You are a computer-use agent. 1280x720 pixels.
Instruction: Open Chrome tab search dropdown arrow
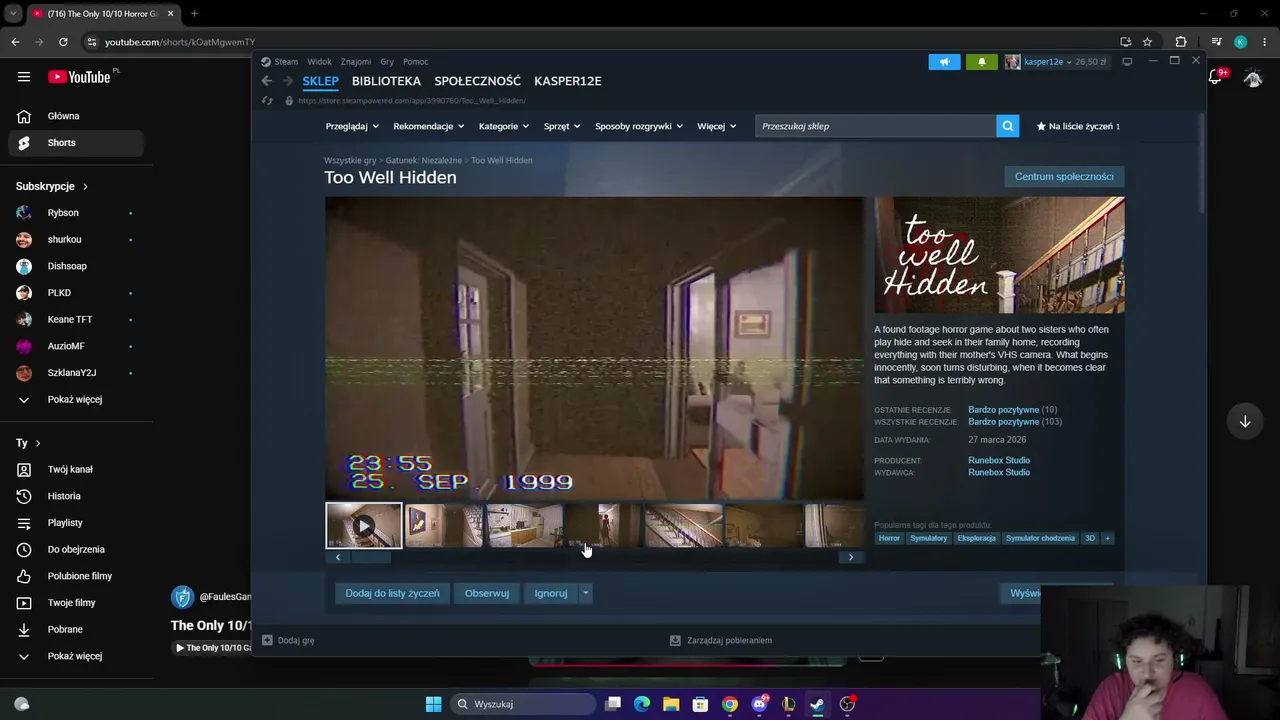(x=13, y=13)
